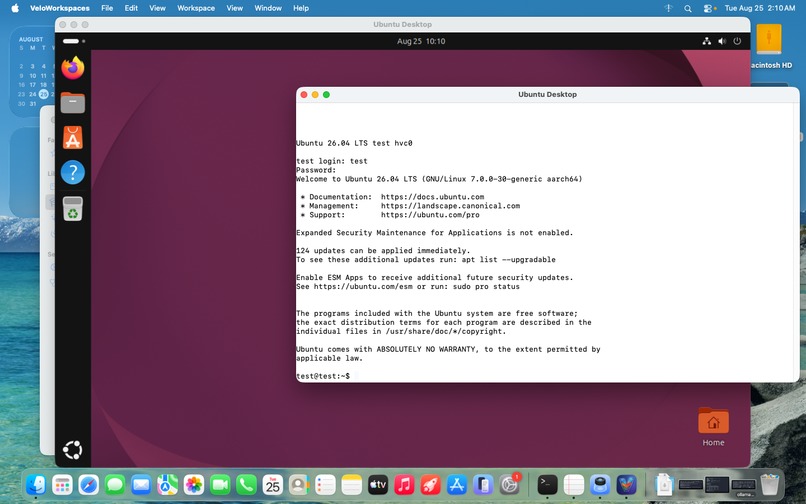Open Terminal from the macOS Dock
Viewport: 806px width, 504px height.
pyautogui.click(x=547, y=484)
